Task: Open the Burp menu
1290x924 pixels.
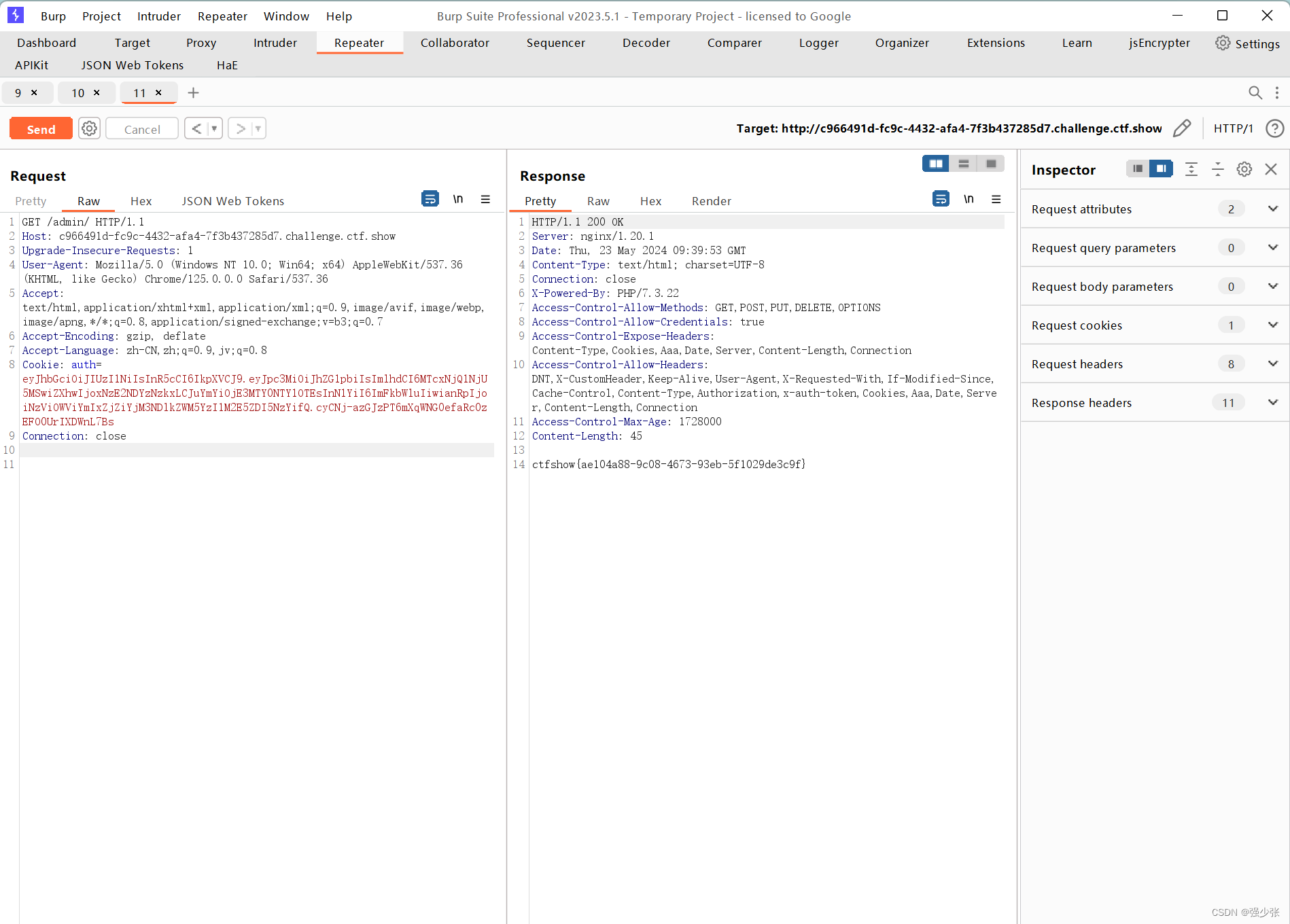Action: pyautogui.click(x=53, y=16)
